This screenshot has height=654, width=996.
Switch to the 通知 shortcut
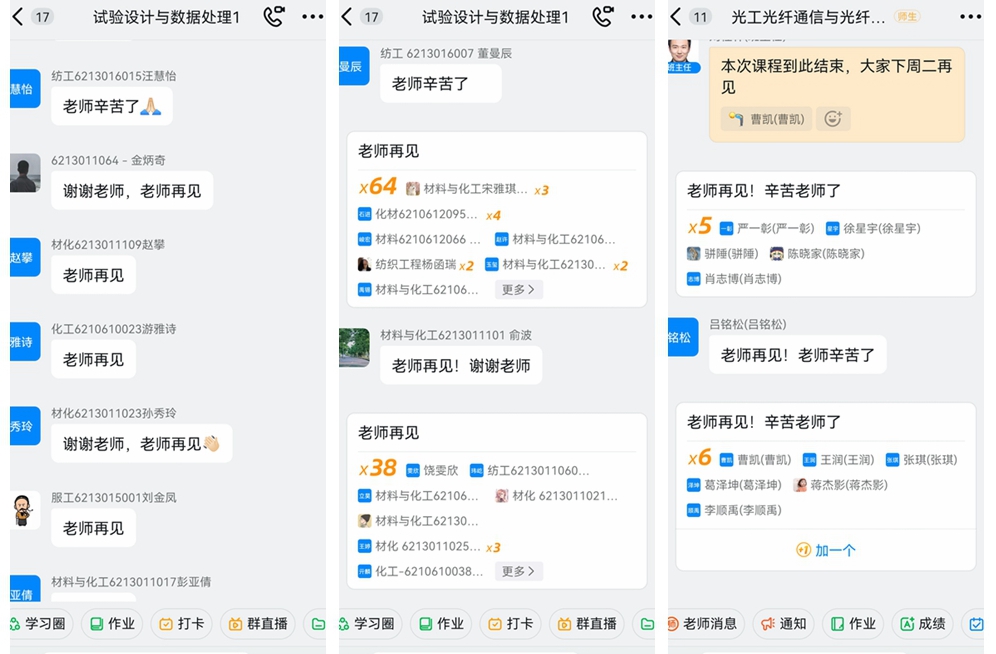click(x=784, y=624)
